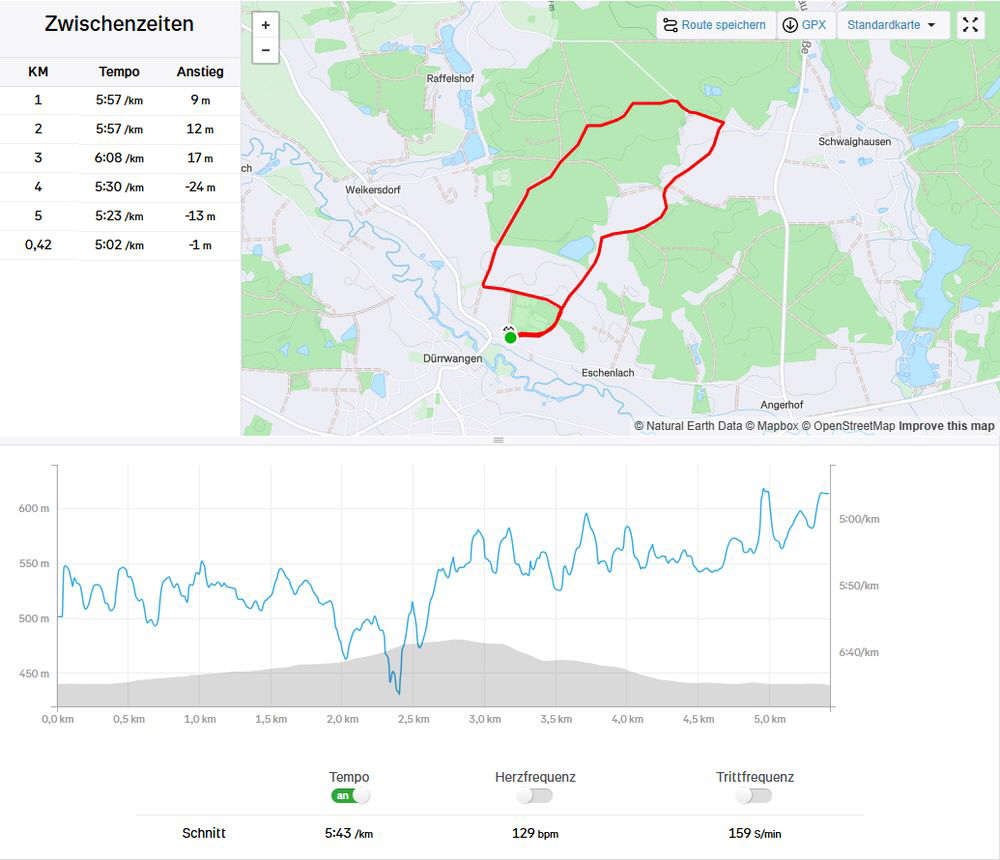This screenshot has height=860, width=1000.
Task: Click the Anstieg column header
Action: (200, 72)
